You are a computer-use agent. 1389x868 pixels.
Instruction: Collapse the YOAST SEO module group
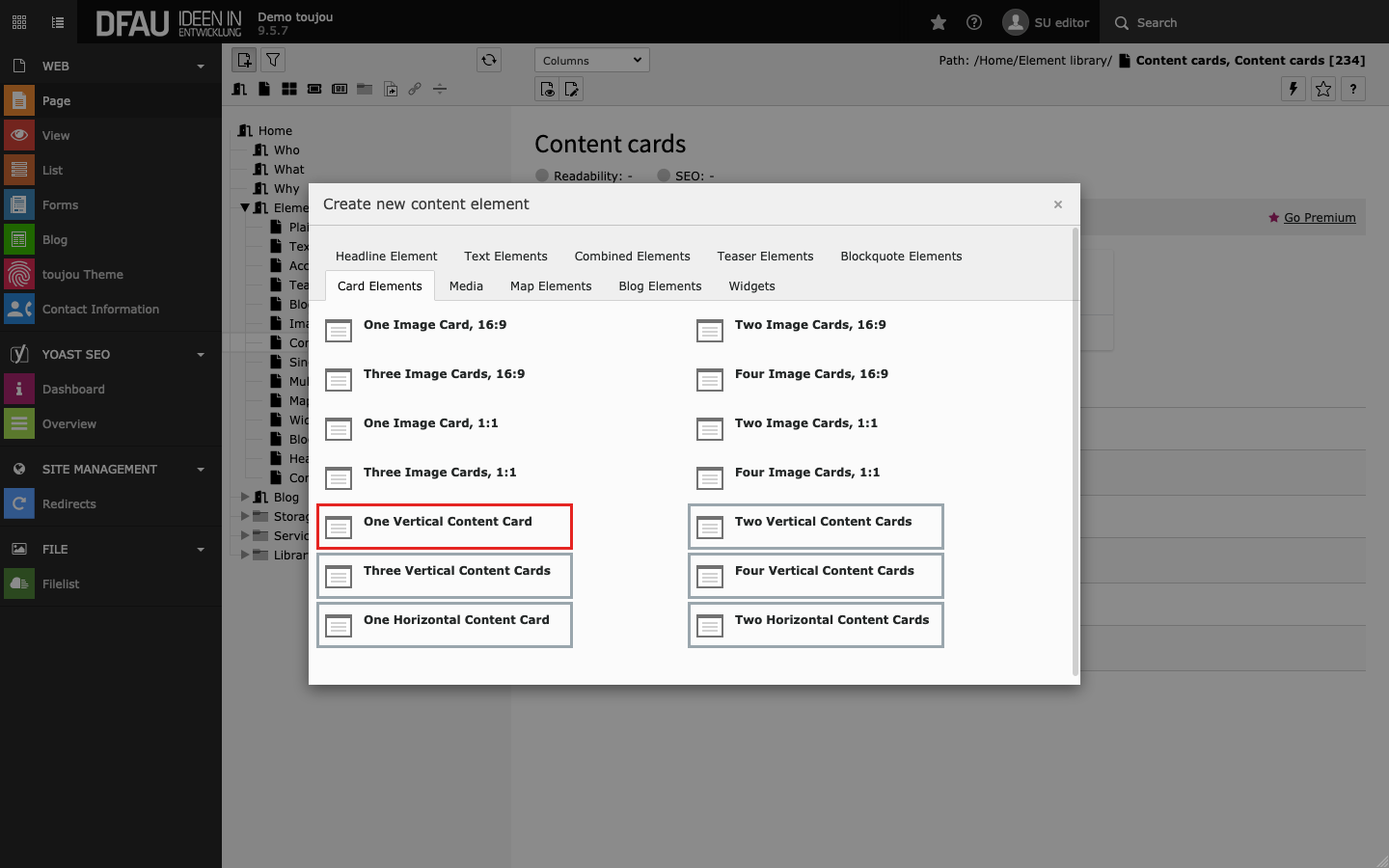[x=201, y=355]
